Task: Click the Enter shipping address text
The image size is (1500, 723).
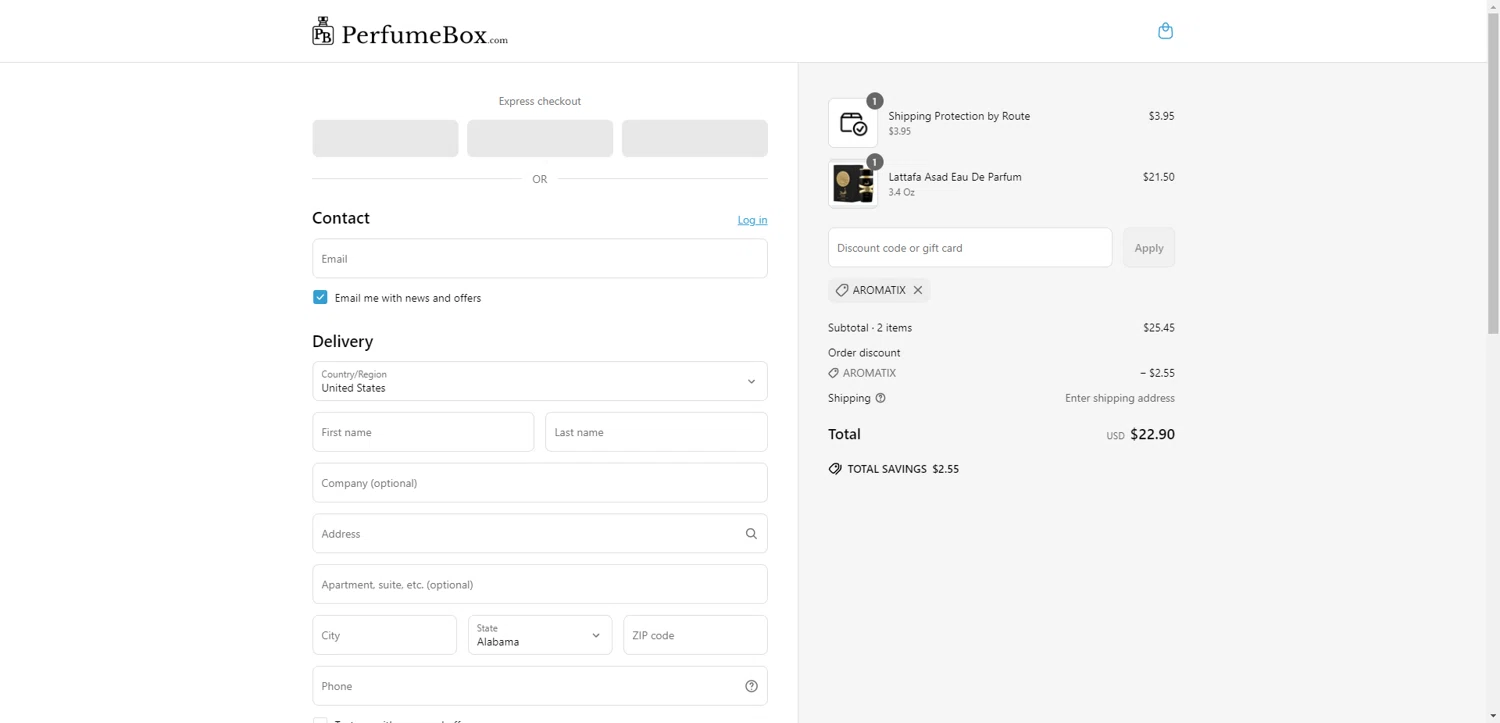Action: click(x=1120, y=398)
